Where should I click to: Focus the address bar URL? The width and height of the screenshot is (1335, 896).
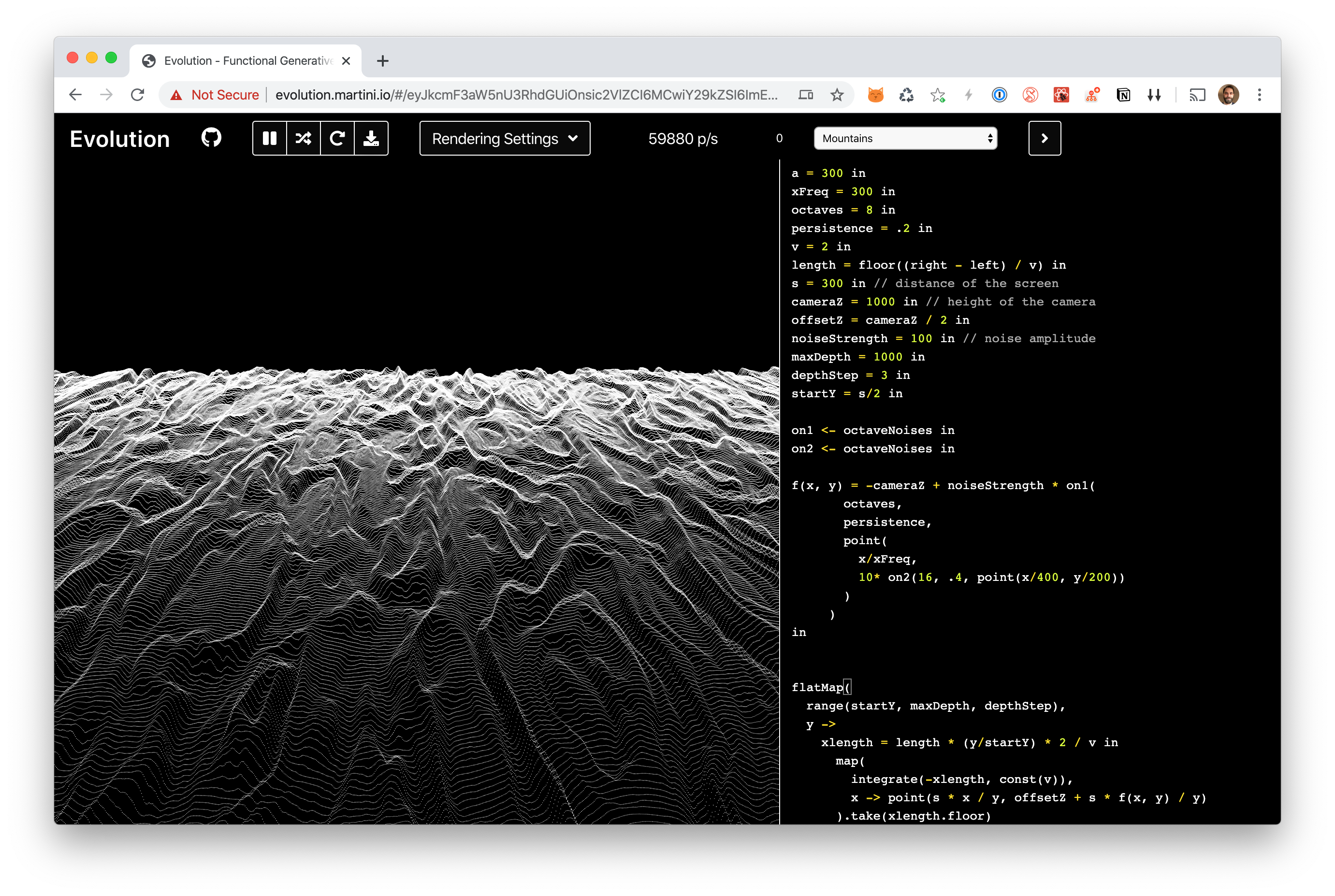[x=526, y=95]
